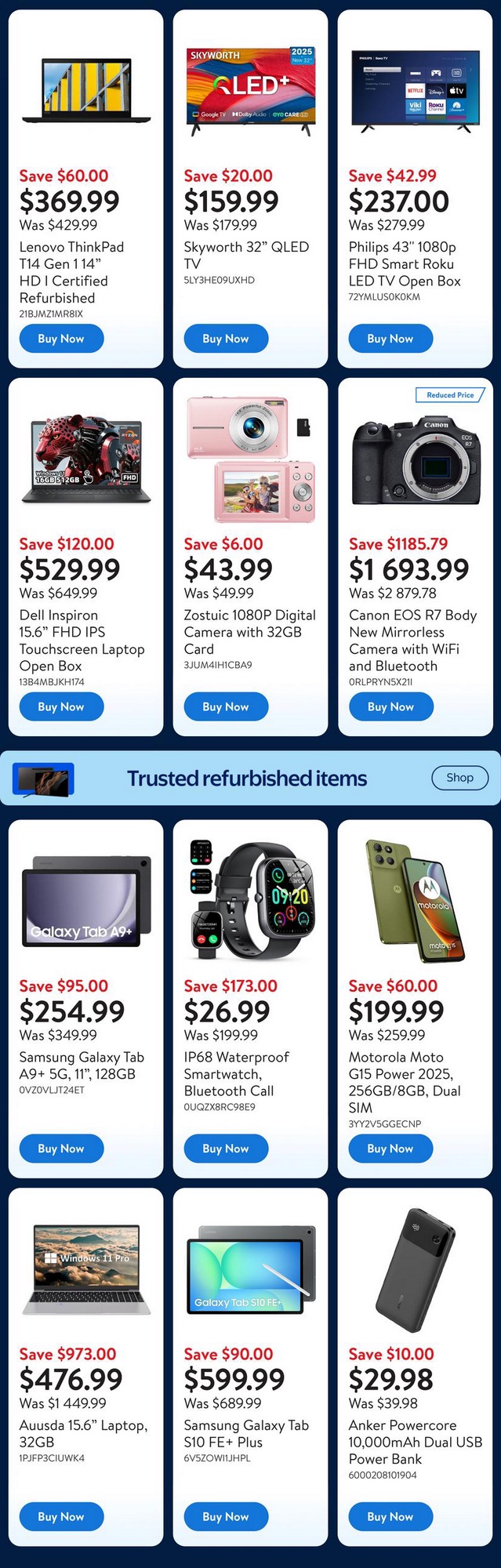Buy the Philips 43" Roku TV
Image resolution: width=501 pixels, height=1568 pixels.
tap(390, 339)
